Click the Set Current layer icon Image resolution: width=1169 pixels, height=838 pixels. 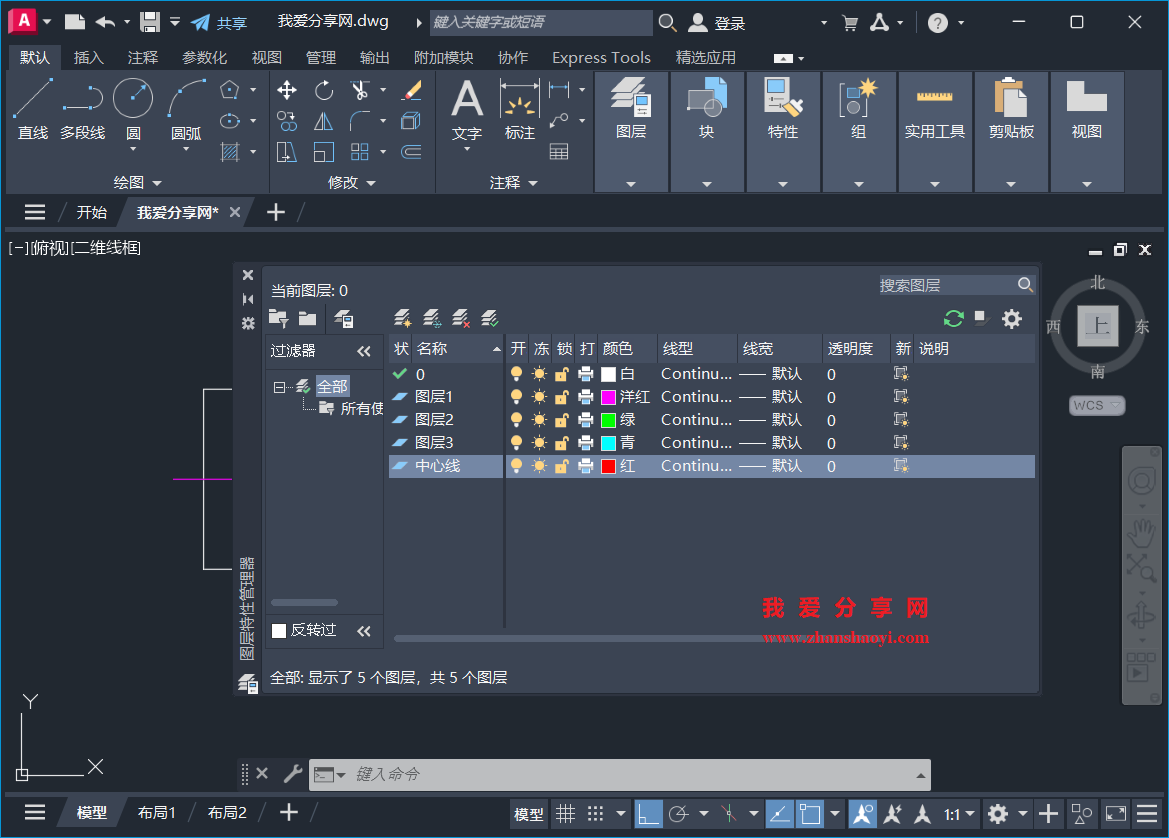(x=490, y=319)
